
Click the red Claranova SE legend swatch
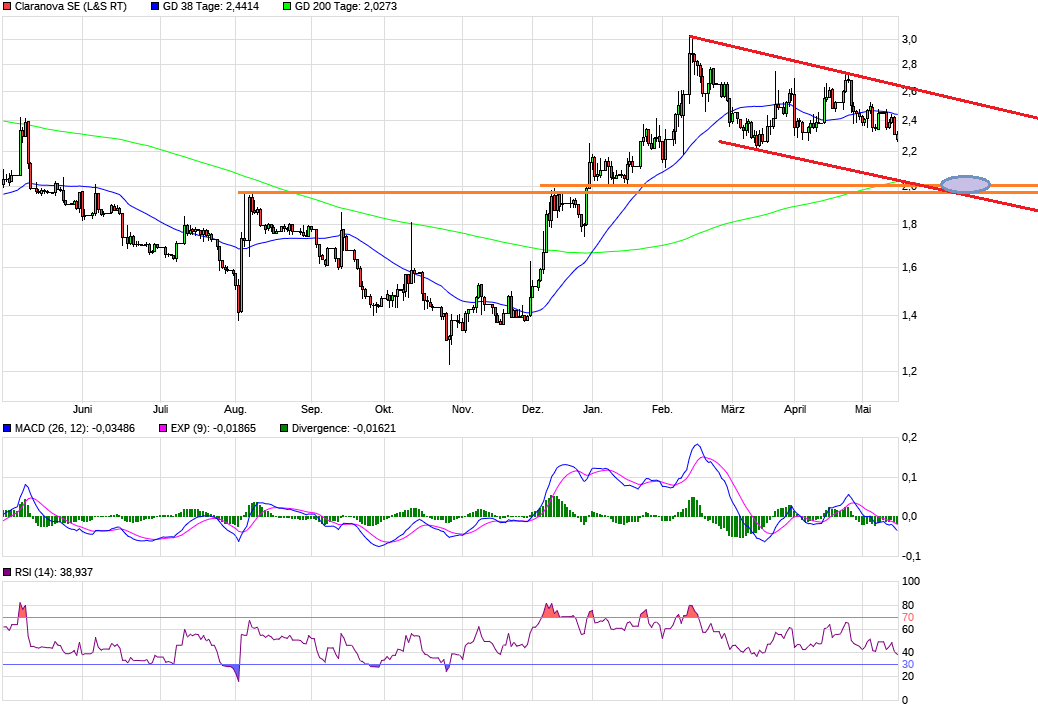click(7, 6)
